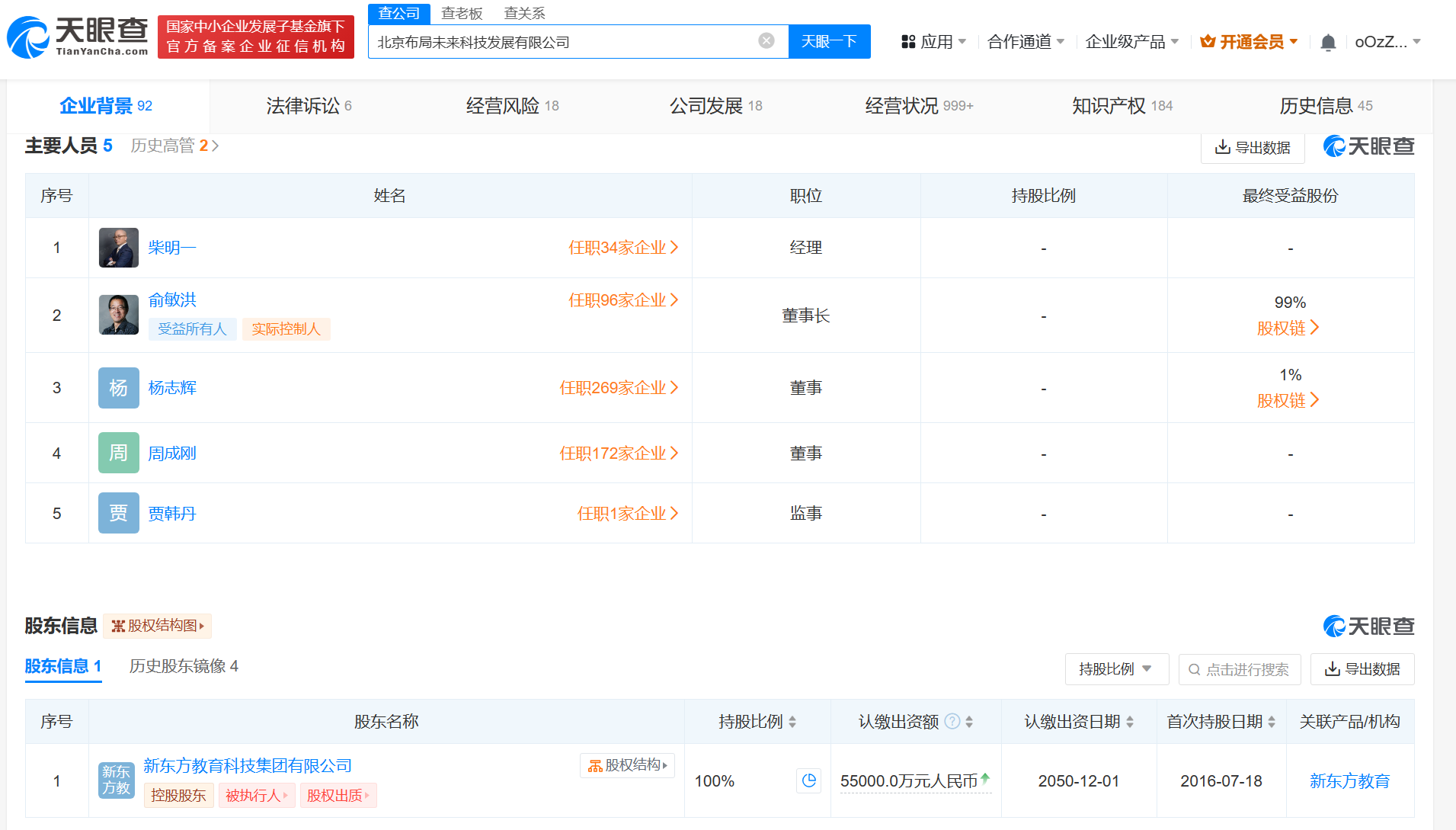Switch to the 查老板 search tab
The height and width of the screenshot is (830, 1456).
pyautogui.click(x=462, y=13)
